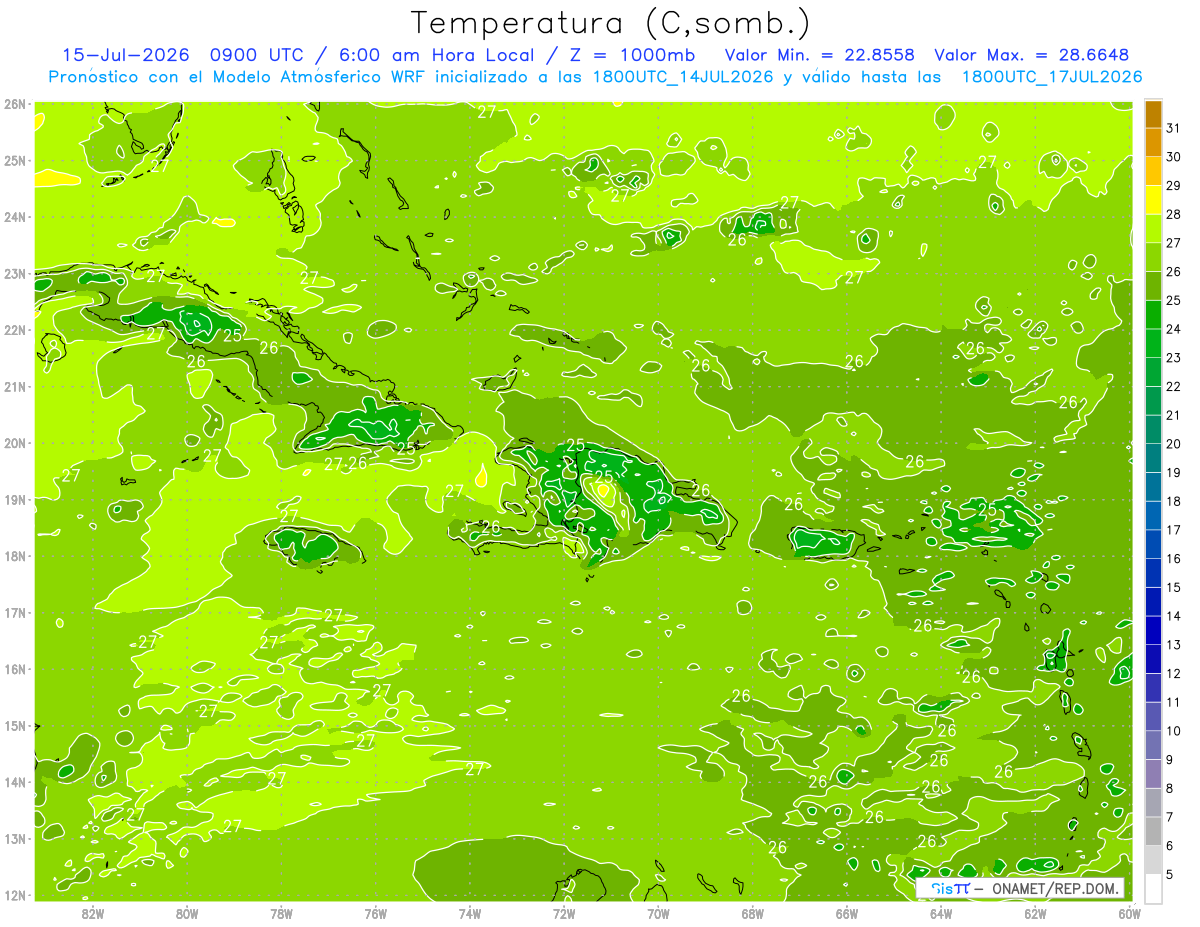Click the '23N' latitude axis label
This screenshot has width=1200, height=927.
point(15,273)
